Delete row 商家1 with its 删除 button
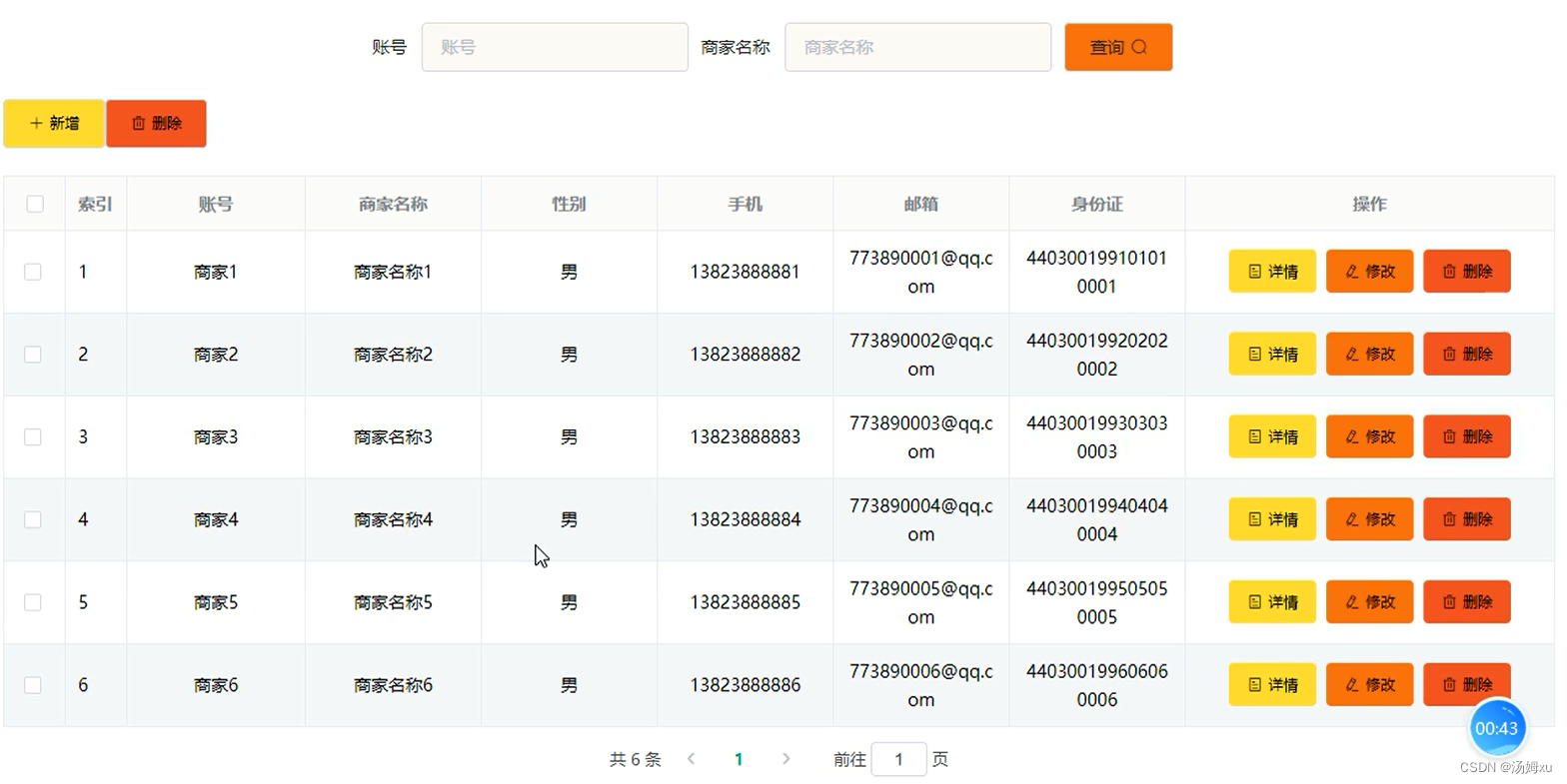The width and height of the screenshot is (1567, 784). coord(1466,271)
